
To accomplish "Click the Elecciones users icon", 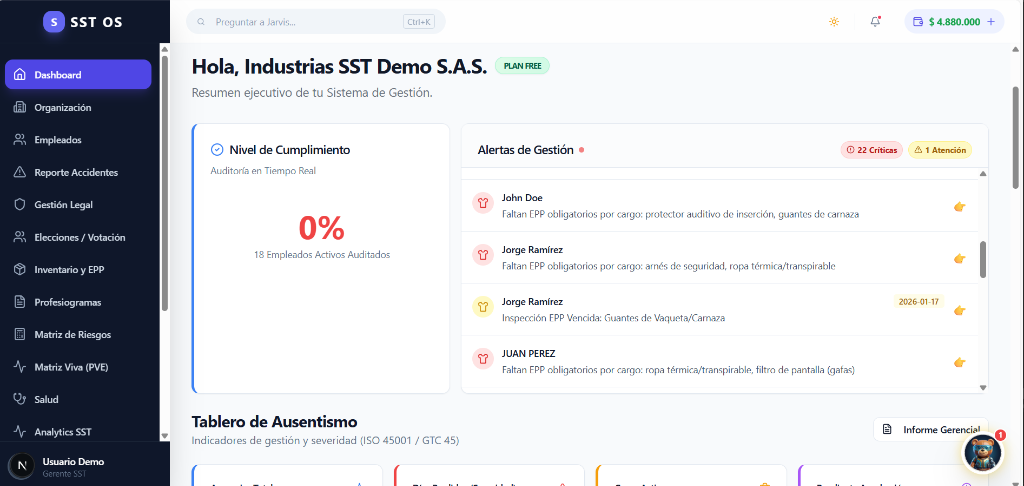I will pyautogui.click(x=20, y=237).
